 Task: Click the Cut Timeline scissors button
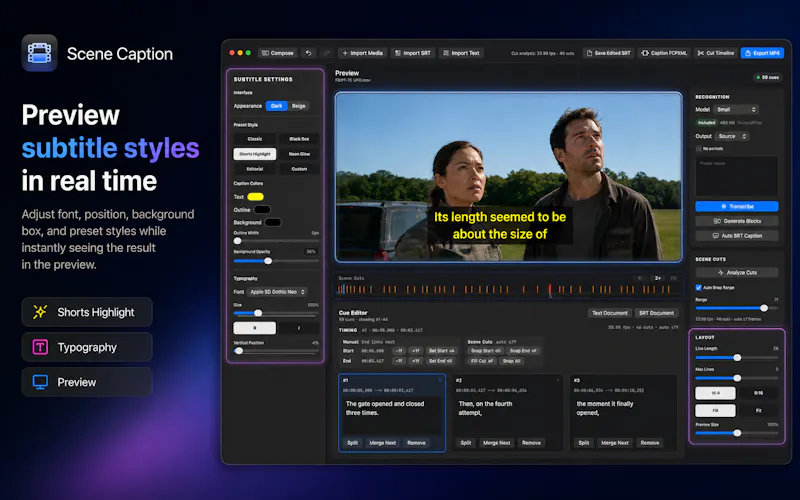[715, 53]
